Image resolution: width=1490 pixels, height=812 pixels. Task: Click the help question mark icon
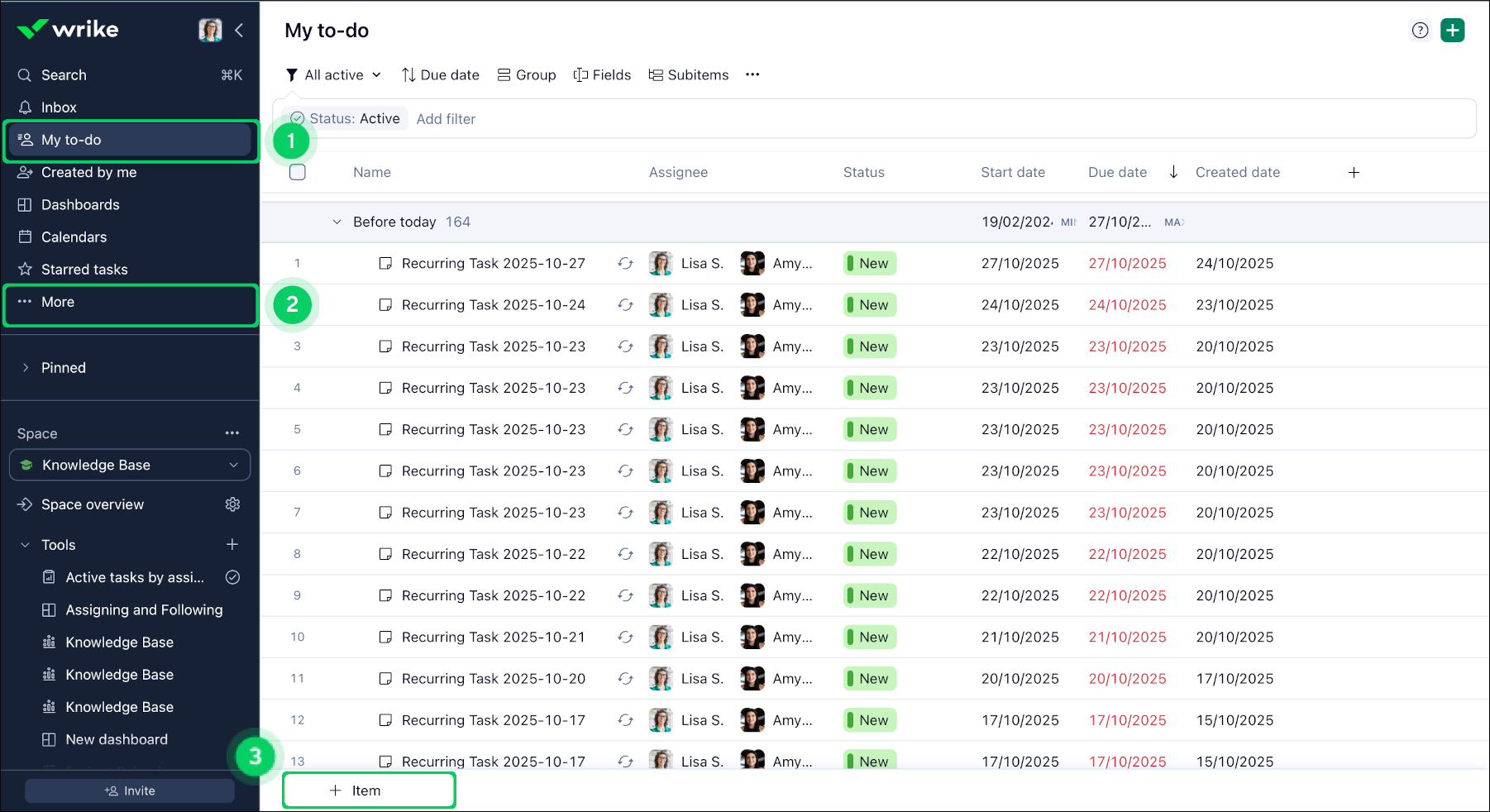tap(1420, 31)
